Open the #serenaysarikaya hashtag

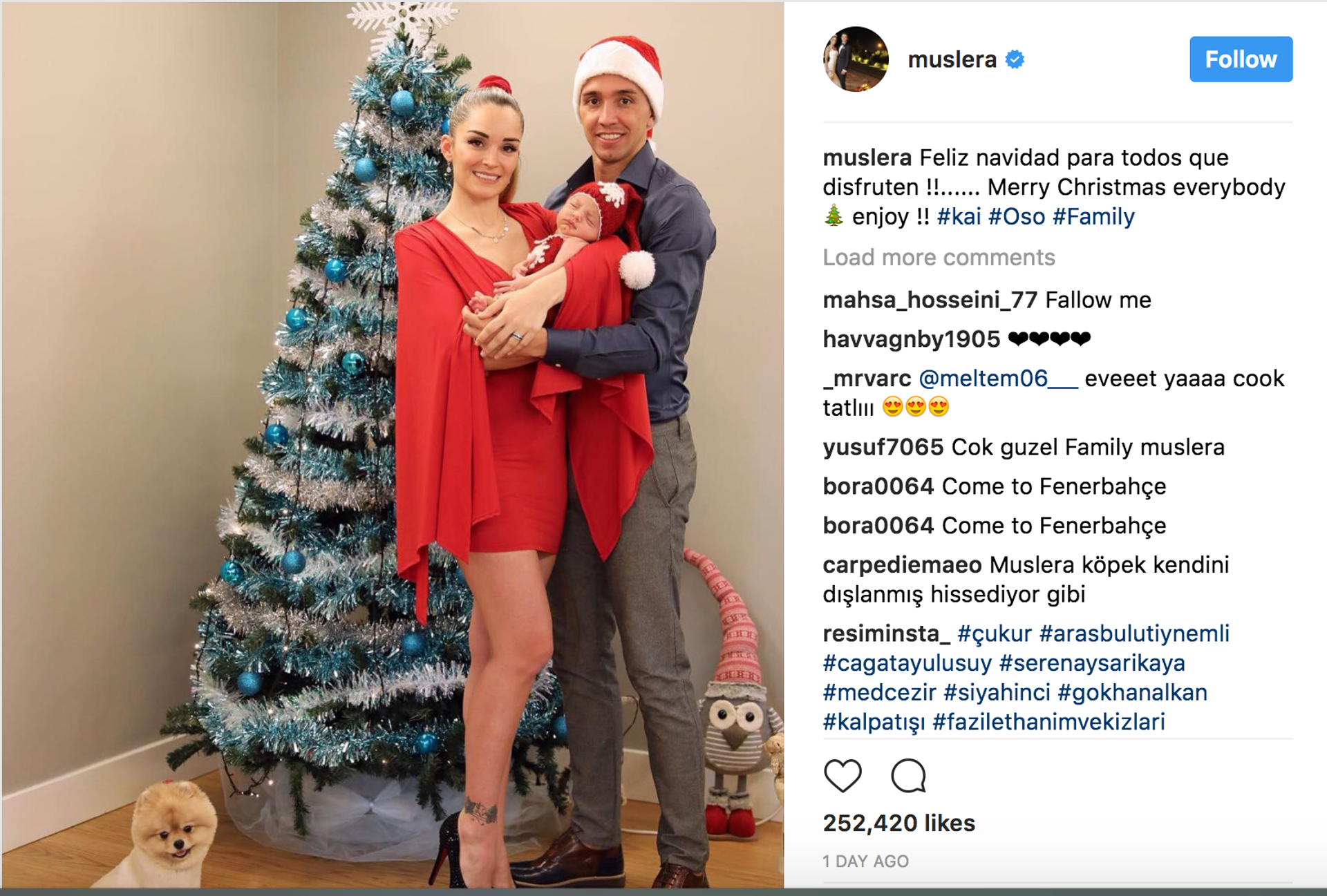click(x=1092, y=663)
